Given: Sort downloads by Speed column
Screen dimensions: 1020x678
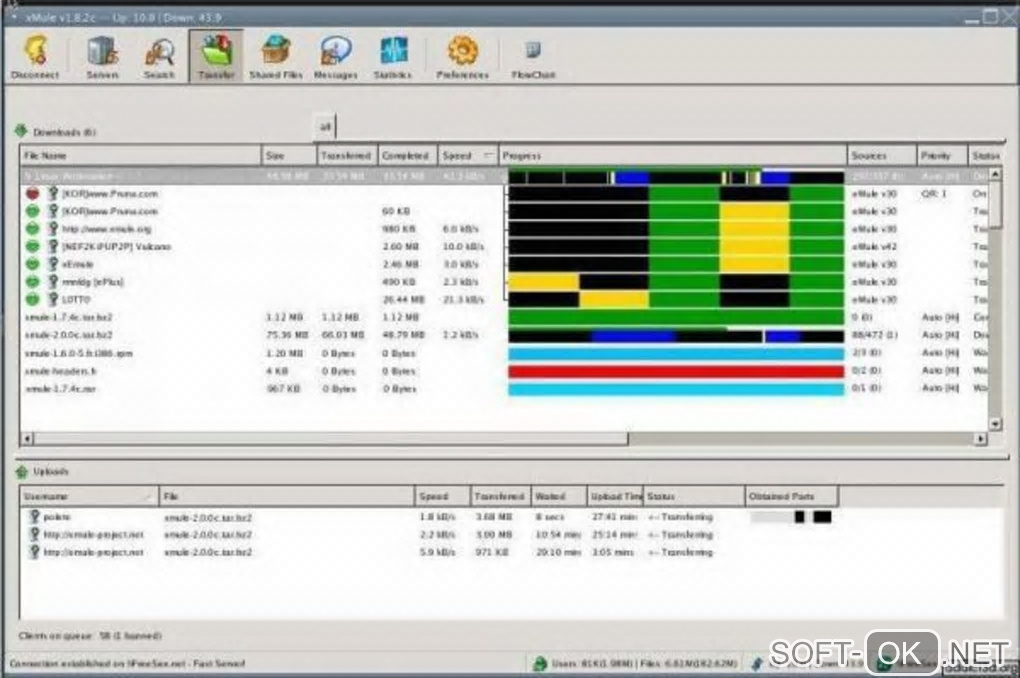Looking at the screenshot, I should pos(468,156).
